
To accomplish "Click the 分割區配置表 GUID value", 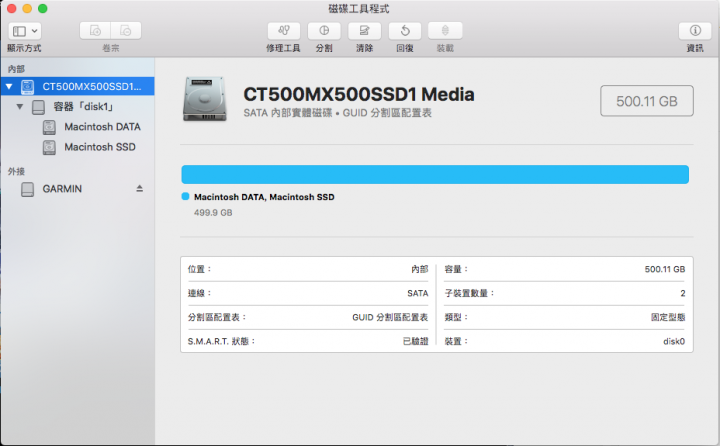I will [x=390, y=317].
